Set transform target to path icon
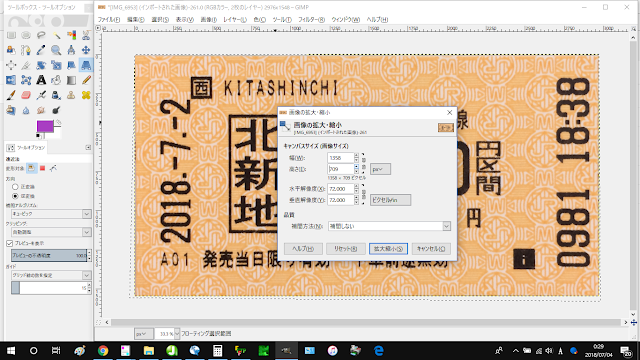The image size is (640, 360). (x=53, y=168)
